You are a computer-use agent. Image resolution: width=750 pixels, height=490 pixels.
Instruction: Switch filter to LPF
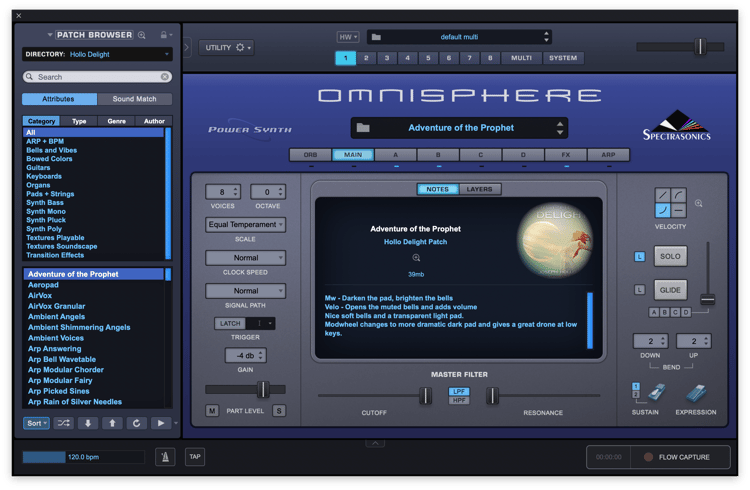click(x=459, y=391)
